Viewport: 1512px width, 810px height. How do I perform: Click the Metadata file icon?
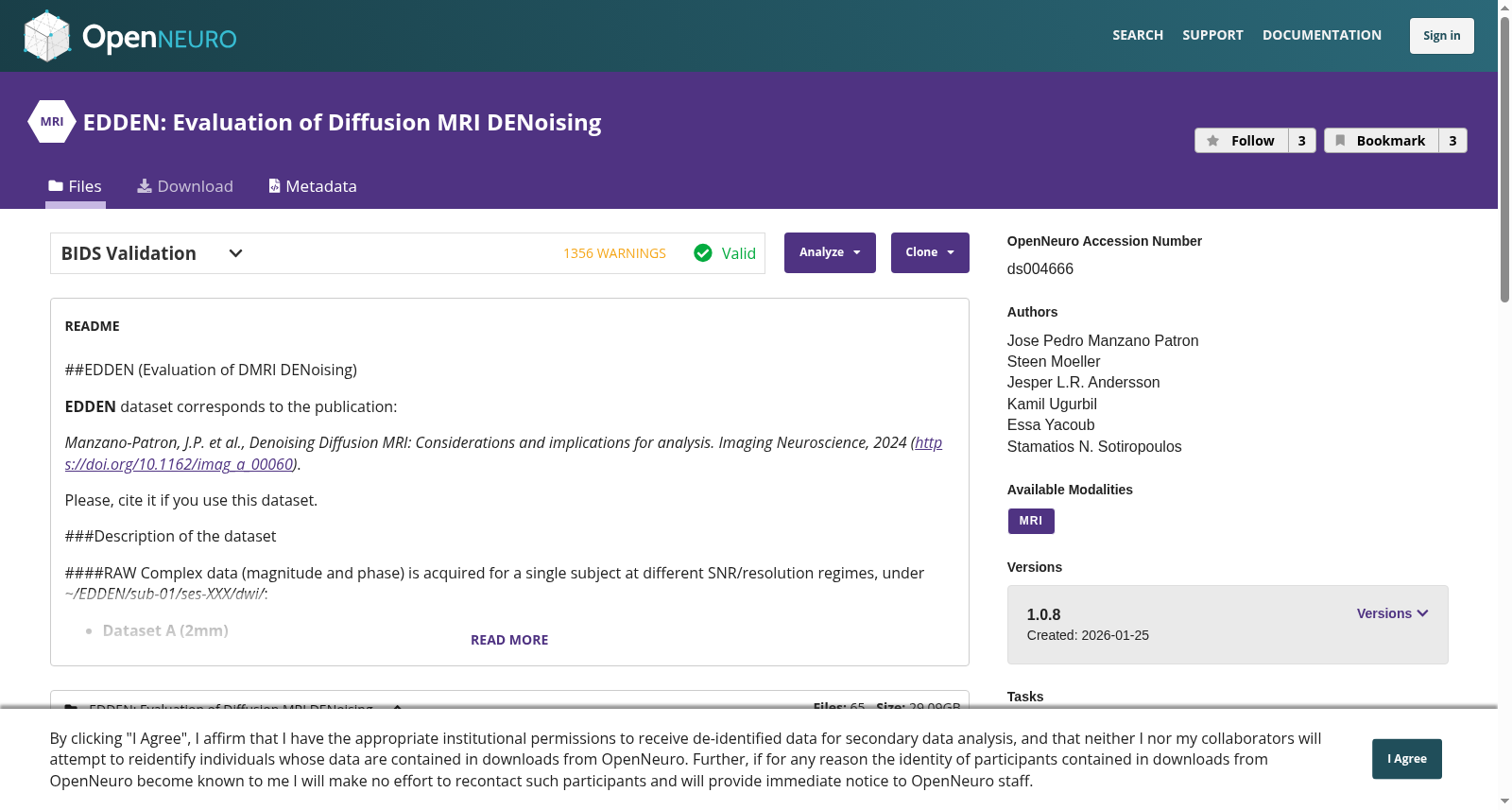point(275,186)
